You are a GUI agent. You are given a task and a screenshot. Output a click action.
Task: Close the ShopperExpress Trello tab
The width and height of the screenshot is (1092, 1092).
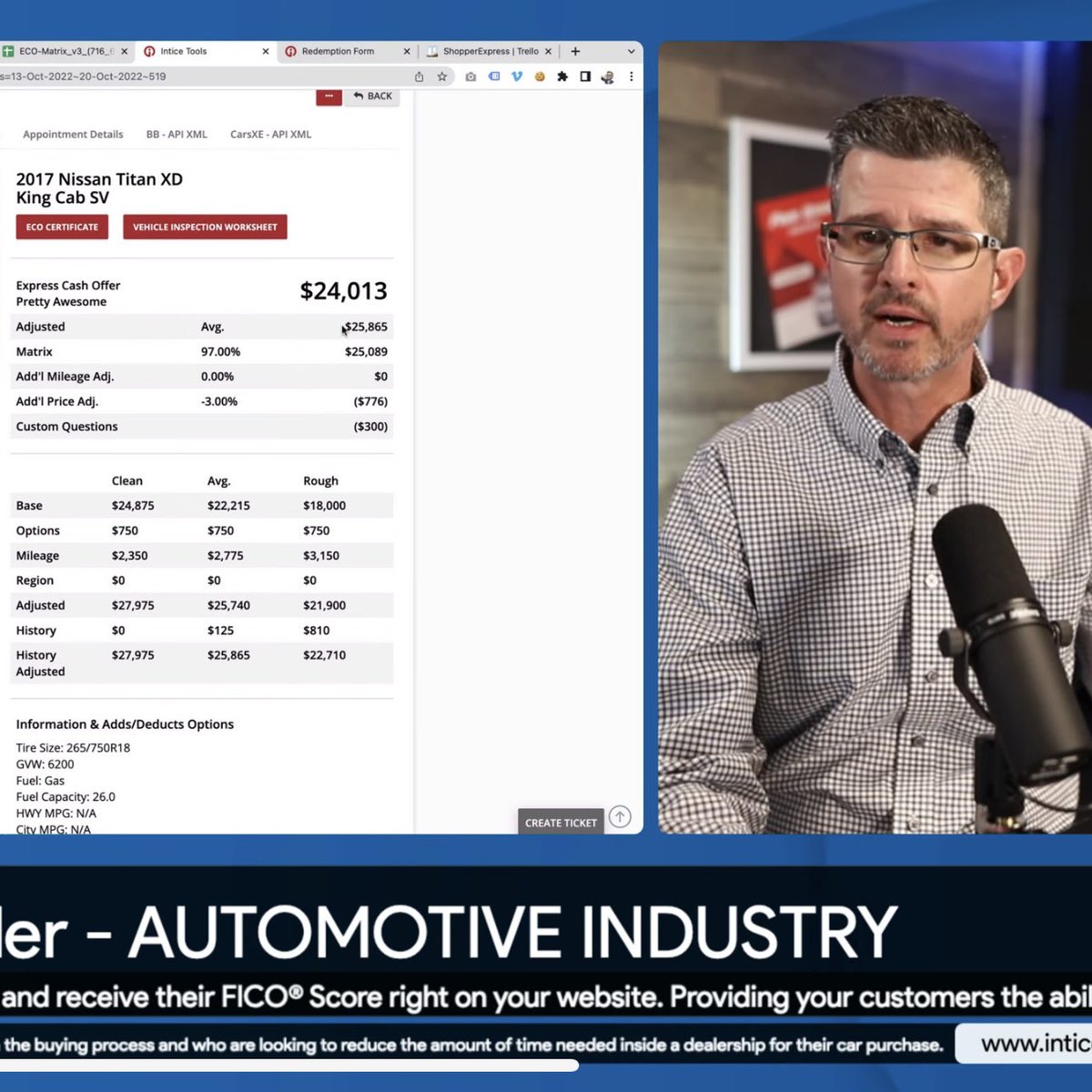[x=548, y=52]
